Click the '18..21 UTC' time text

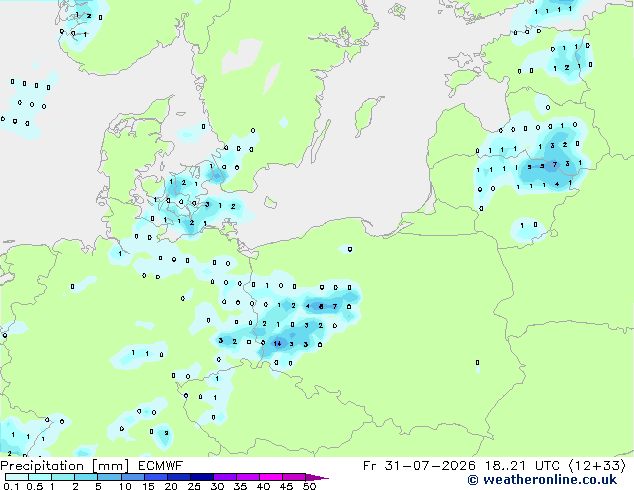[x=522, y=466]
